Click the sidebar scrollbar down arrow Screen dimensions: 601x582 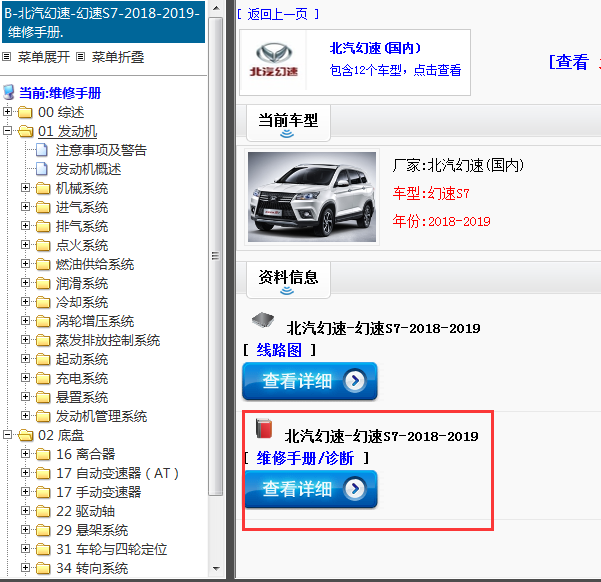[216, 569]
